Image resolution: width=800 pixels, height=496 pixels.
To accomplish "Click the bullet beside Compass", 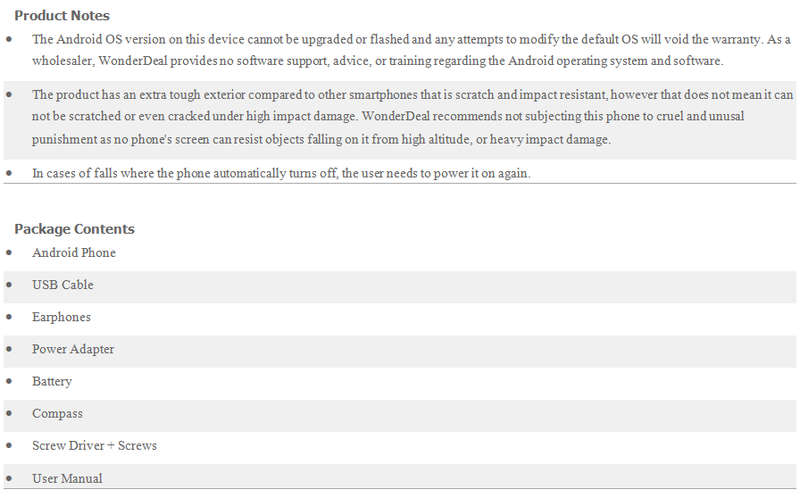I will pyautogui.click(x=9, y=413).
